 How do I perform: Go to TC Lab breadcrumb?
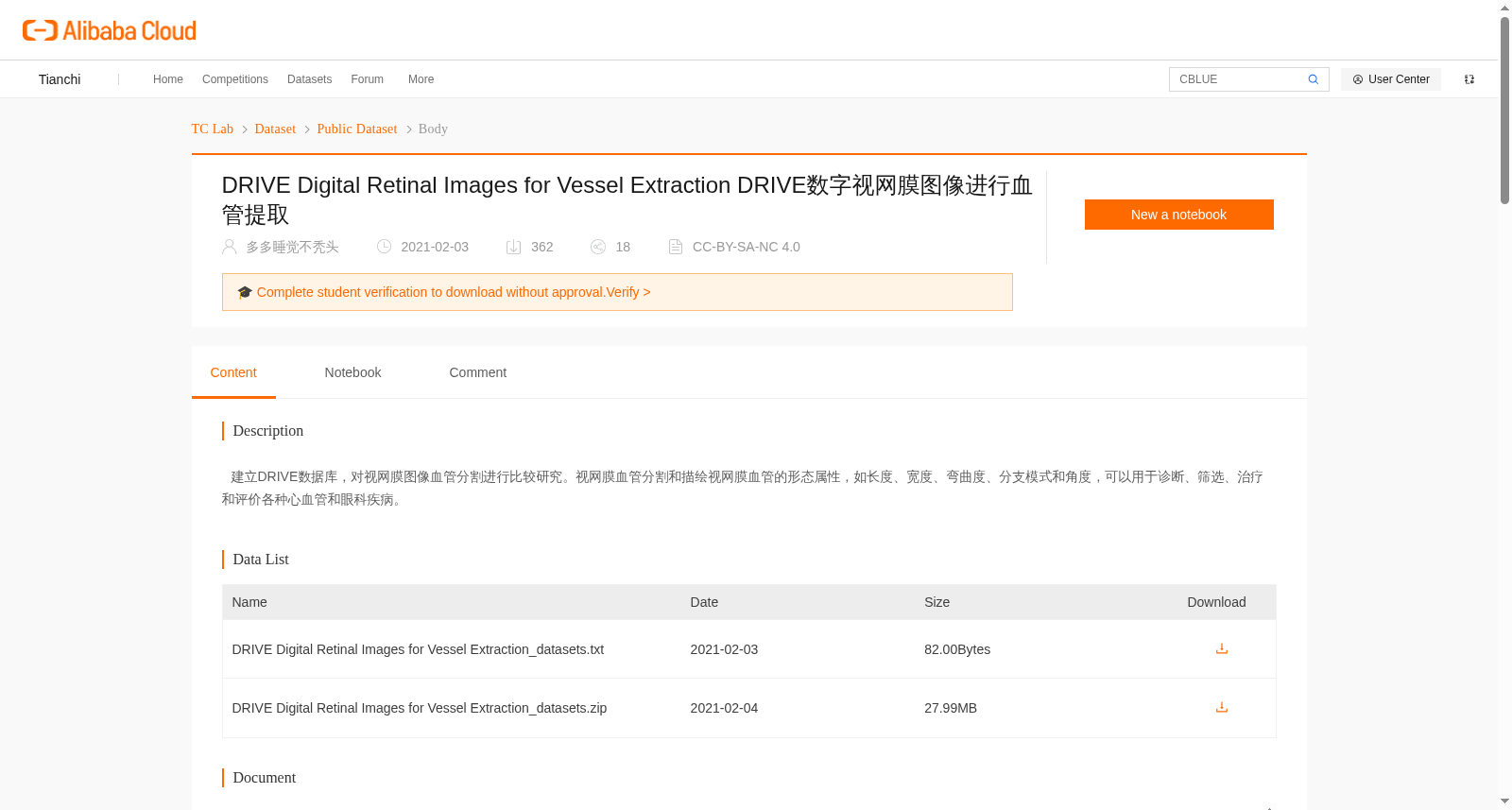(x=213, y=129)
